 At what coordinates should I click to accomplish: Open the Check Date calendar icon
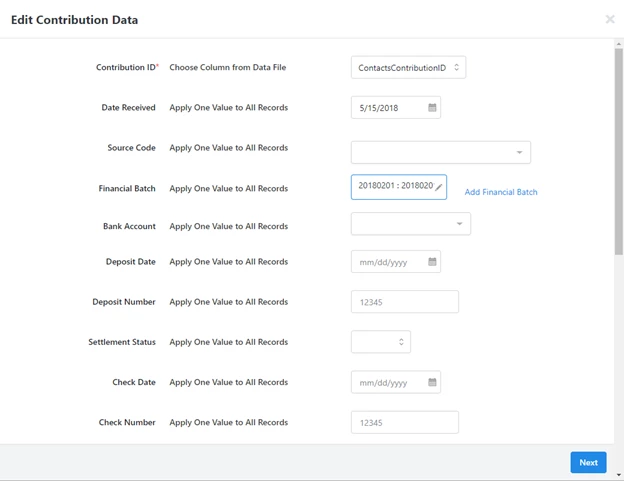432,382
